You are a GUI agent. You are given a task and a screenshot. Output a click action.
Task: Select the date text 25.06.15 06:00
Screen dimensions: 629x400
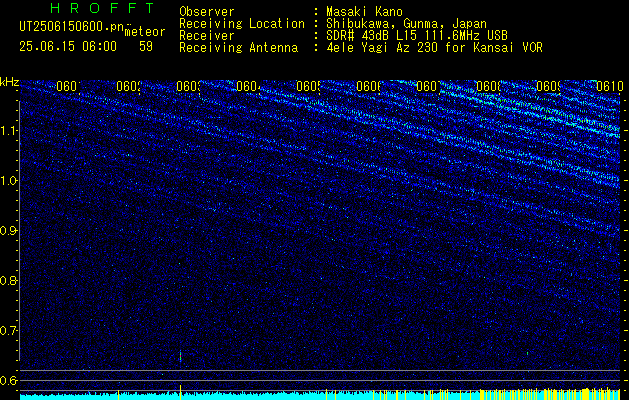click(x=68, y=47)
